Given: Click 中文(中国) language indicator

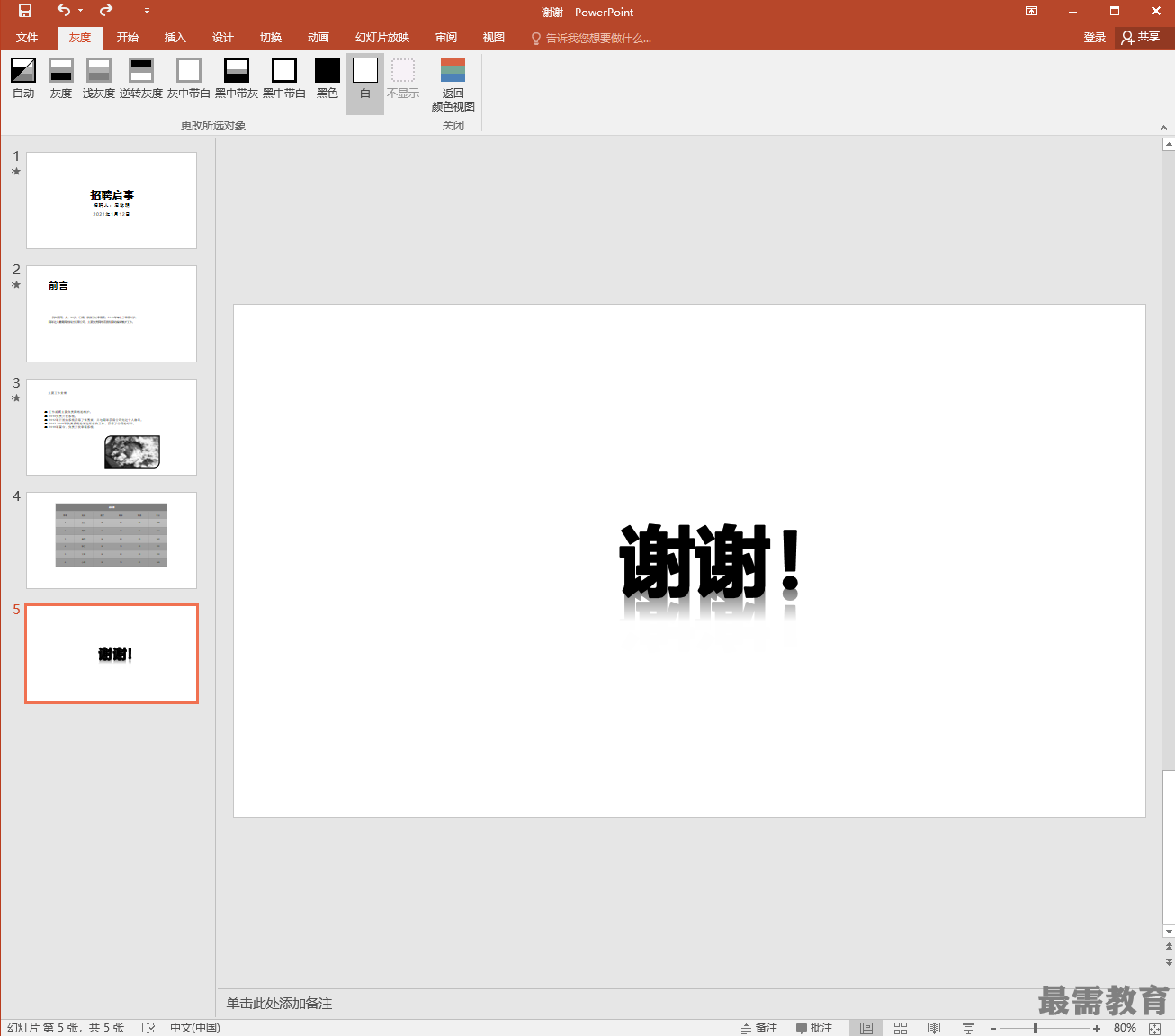Looking at the screenshot, I should click(195, 1028).
